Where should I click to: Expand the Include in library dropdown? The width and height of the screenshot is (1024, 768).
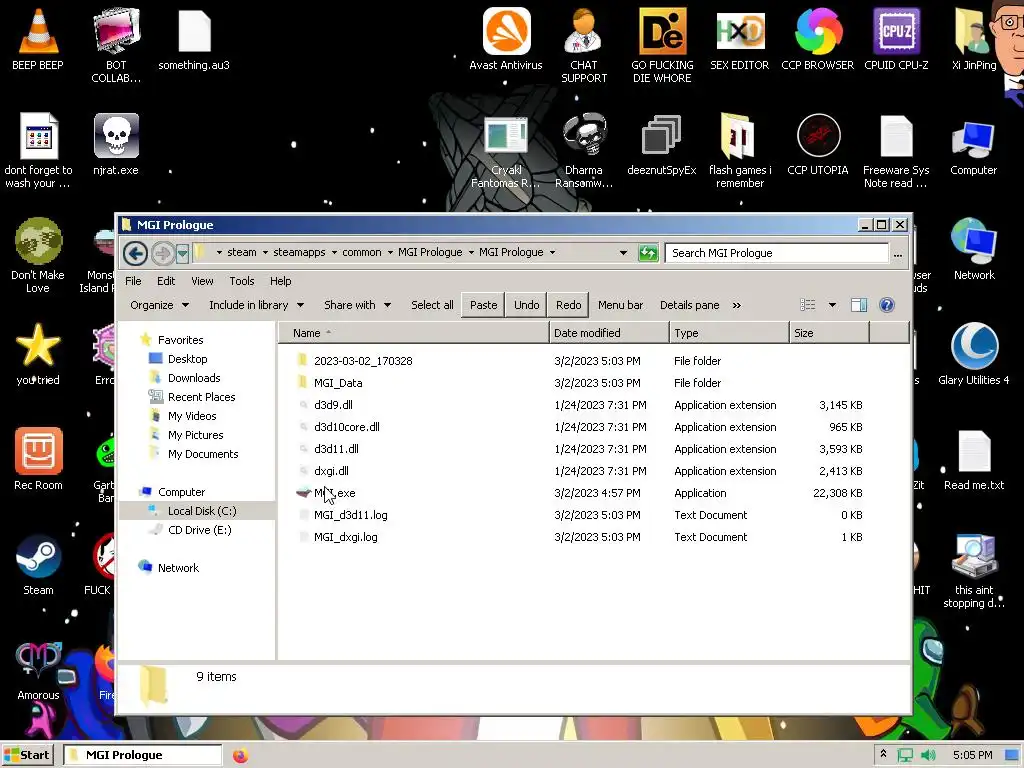pos(256,305)
